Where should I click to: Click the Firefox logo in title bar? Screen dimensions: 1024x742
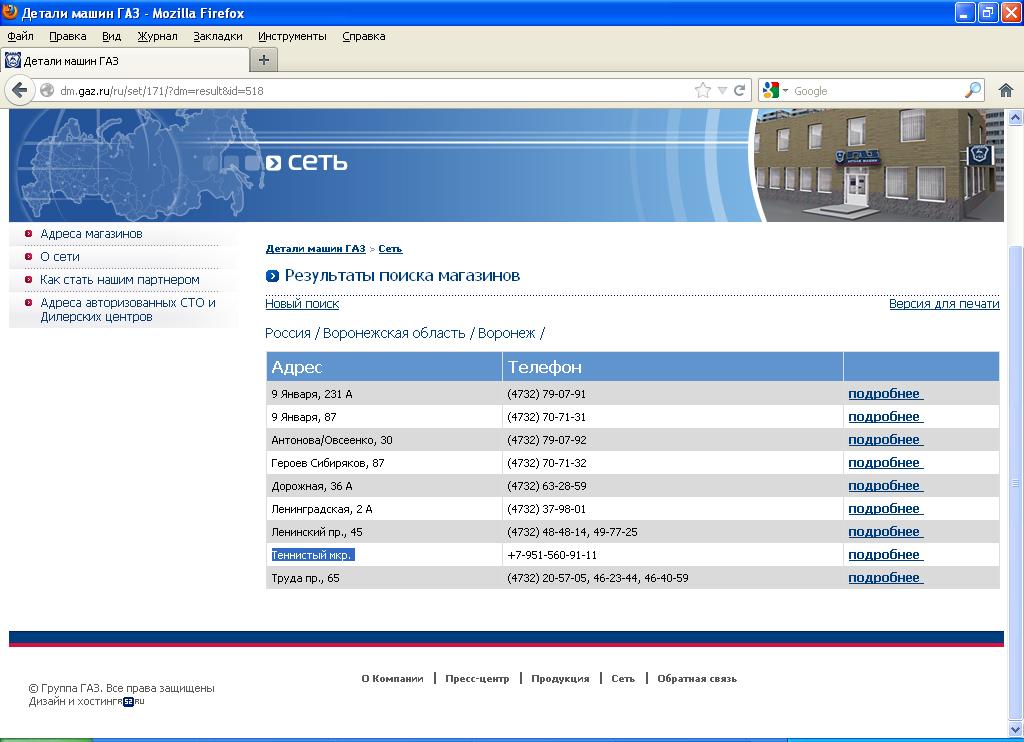click(x=11, y=13)
